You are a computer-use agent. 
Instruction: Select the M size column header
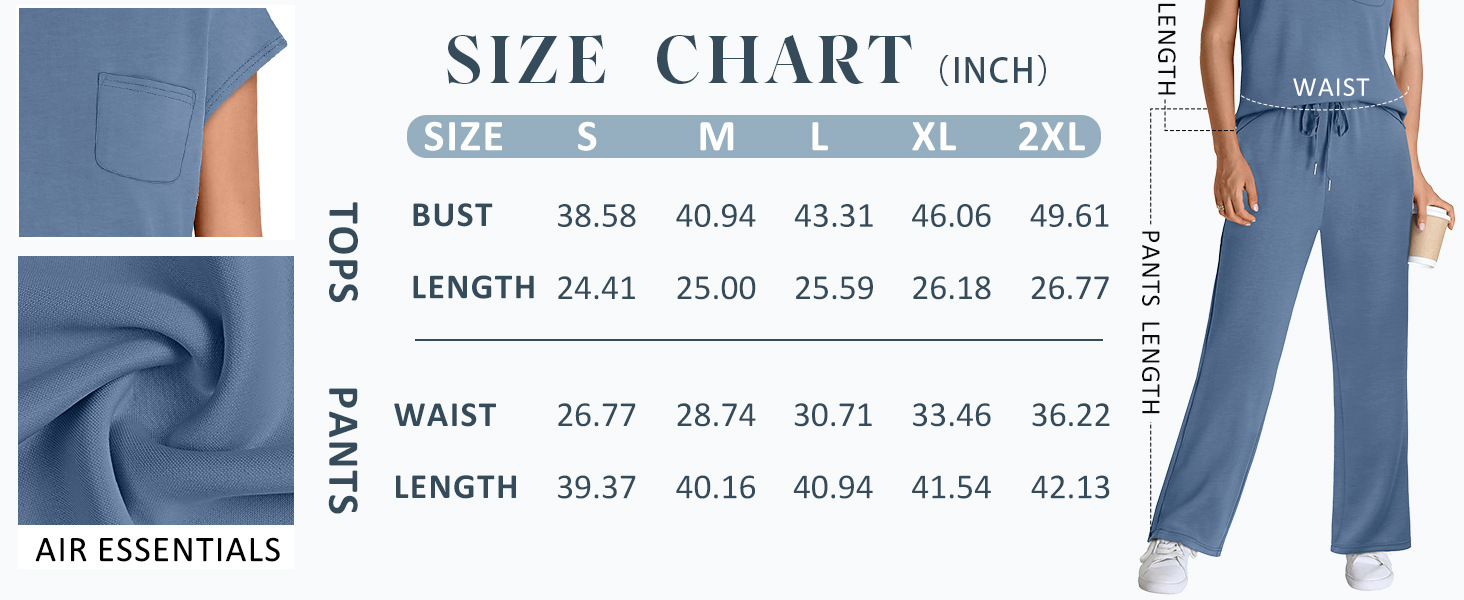716,137
